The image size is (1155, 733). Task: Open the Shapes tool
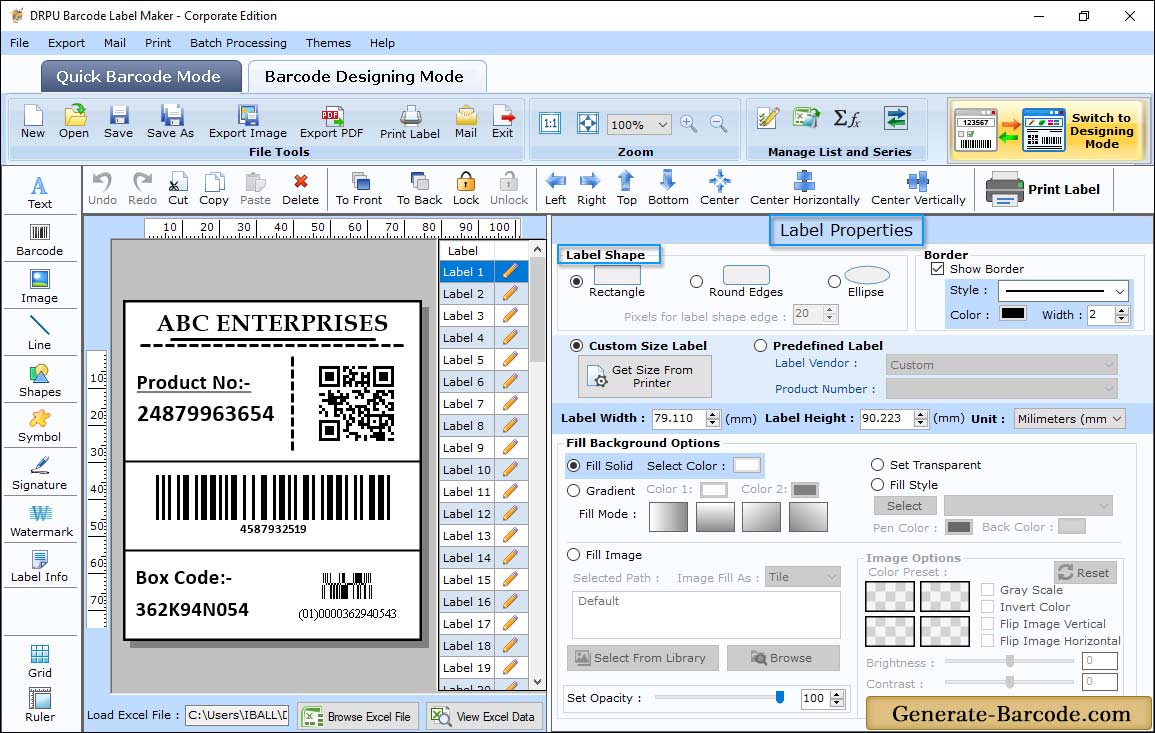[39, 381]
